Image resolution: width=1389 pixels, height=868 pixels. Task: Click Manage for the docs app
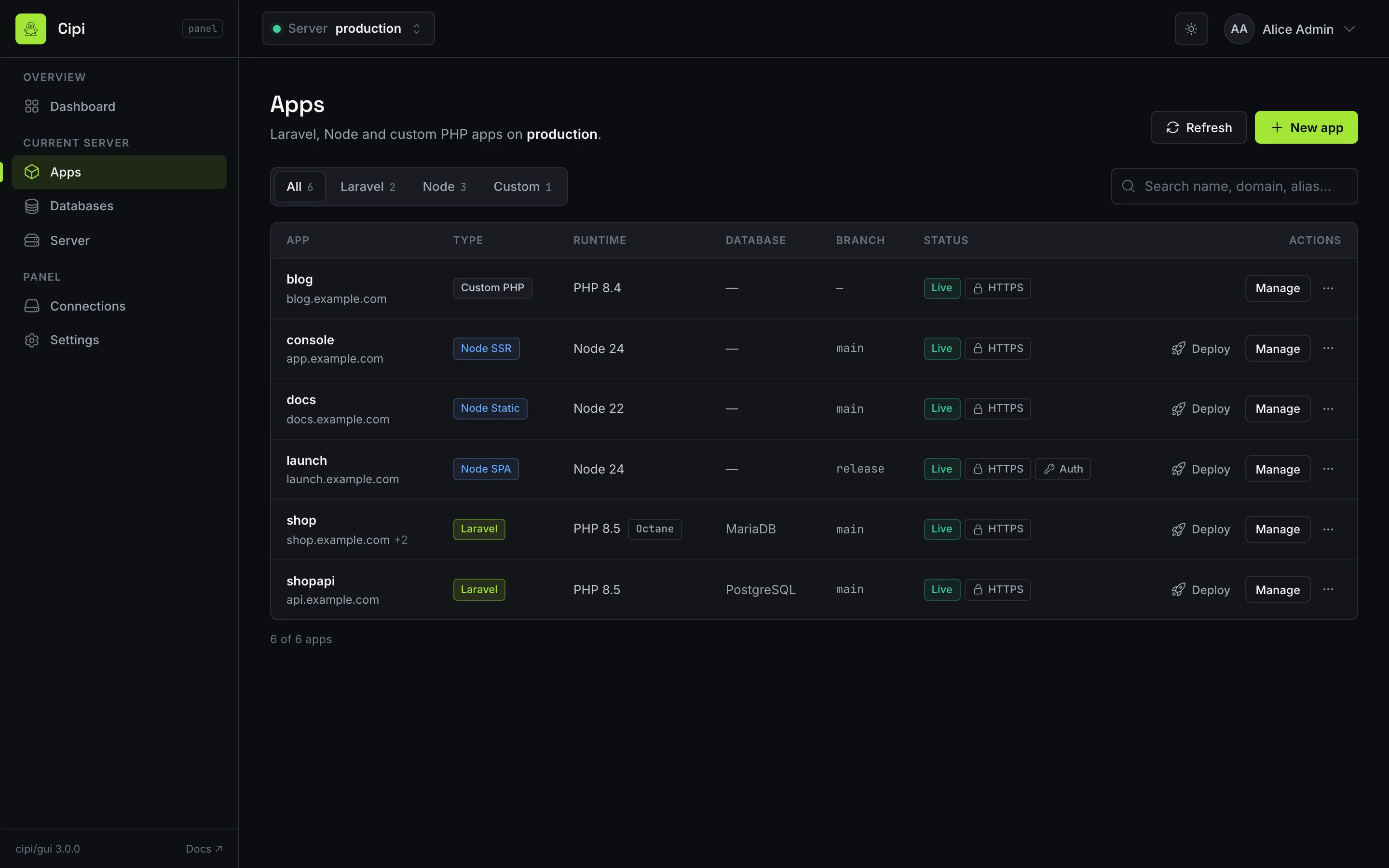click(x=1278, y=409)
